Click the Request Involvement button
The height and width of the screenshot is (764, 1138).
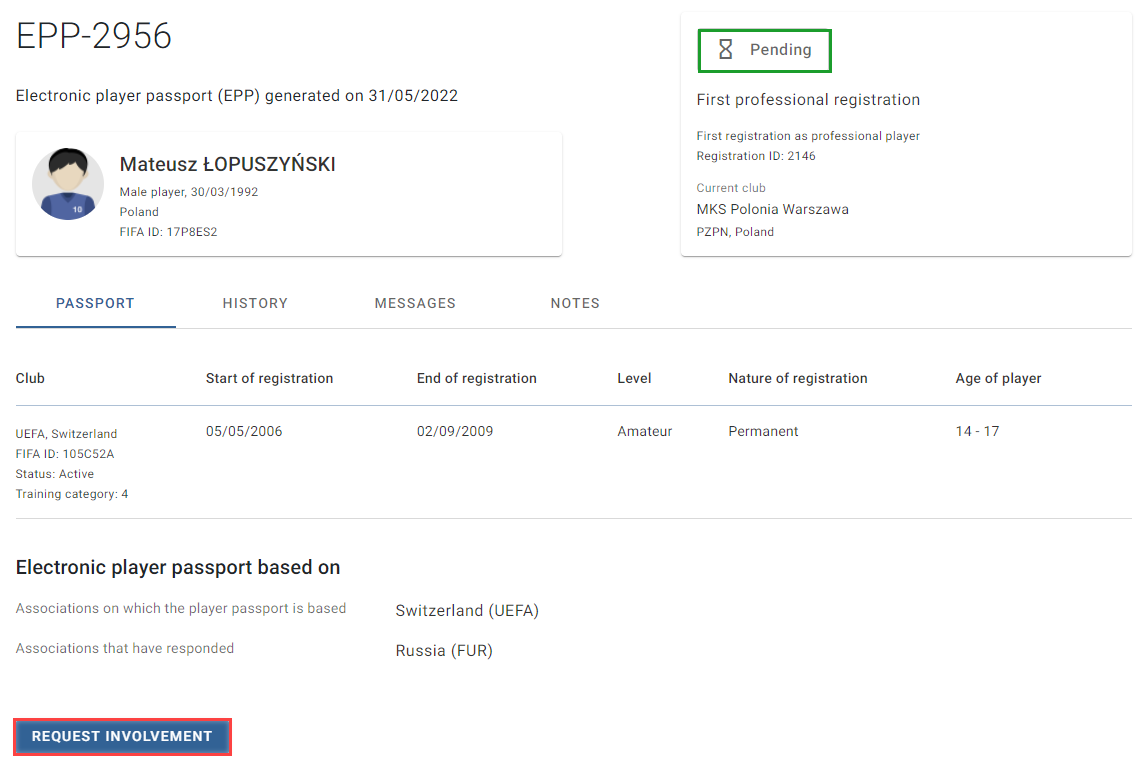[x=122, y=736]
